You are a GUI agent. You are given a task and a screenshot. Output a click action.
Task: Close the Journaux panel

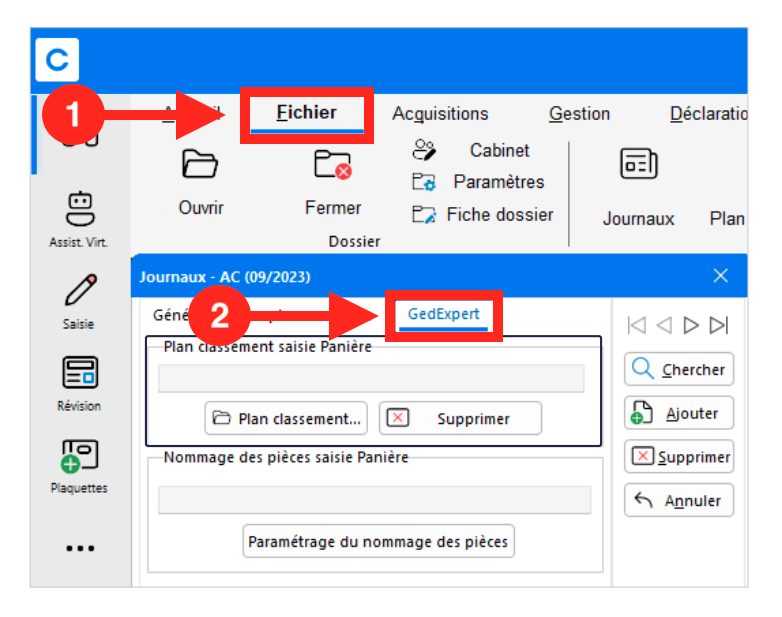point(720,275)
